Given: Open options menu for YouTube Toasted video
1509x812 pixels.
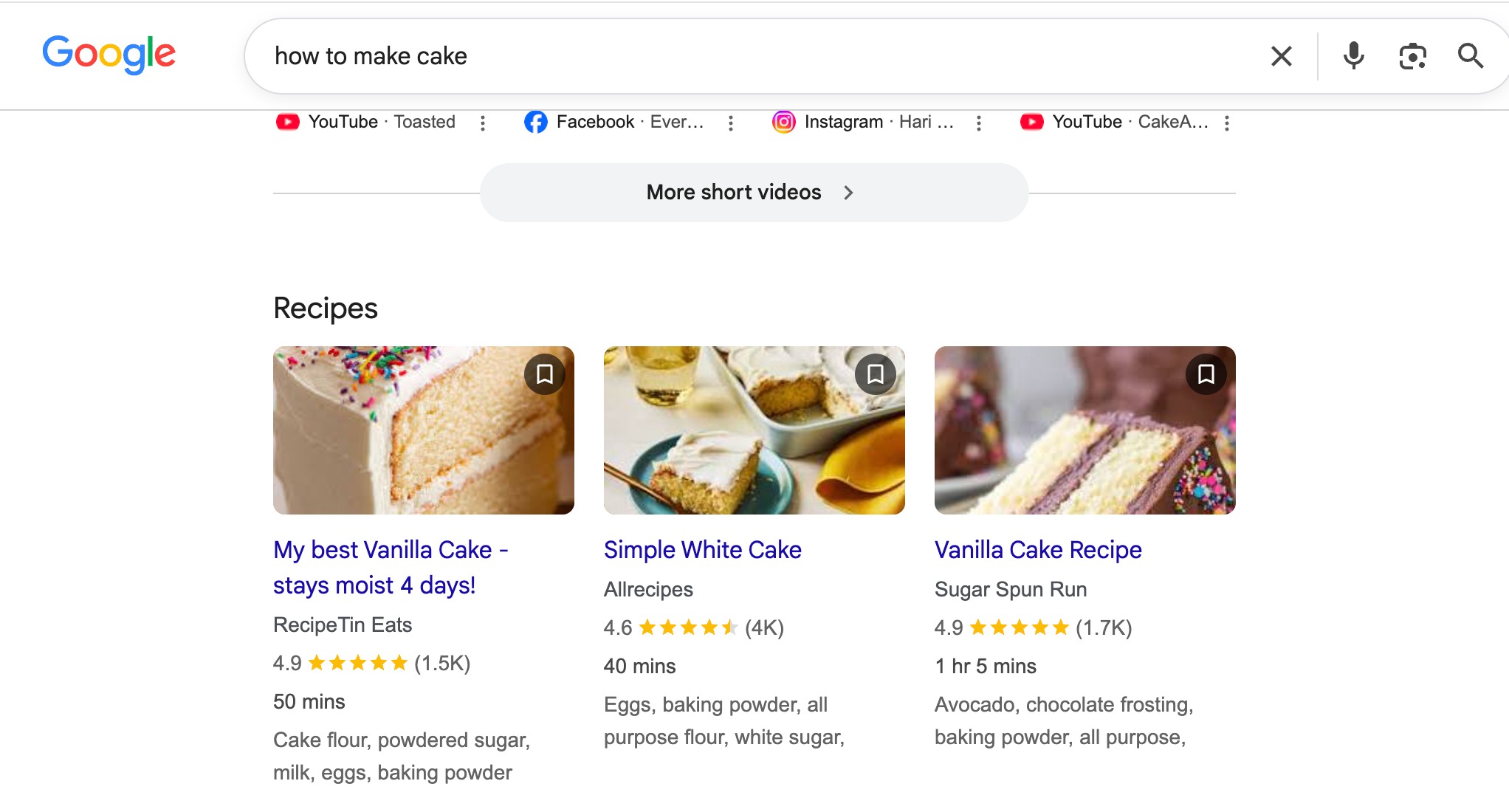Looking at the screenshot, I should [483, 123].
